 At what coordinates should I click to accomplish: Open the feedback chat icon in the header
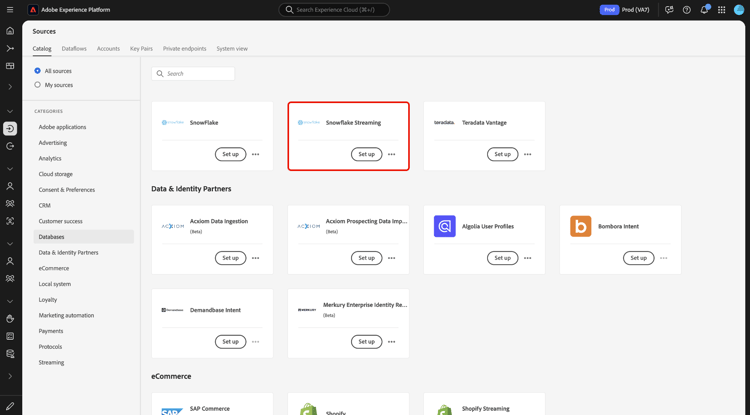click(669, 10)
